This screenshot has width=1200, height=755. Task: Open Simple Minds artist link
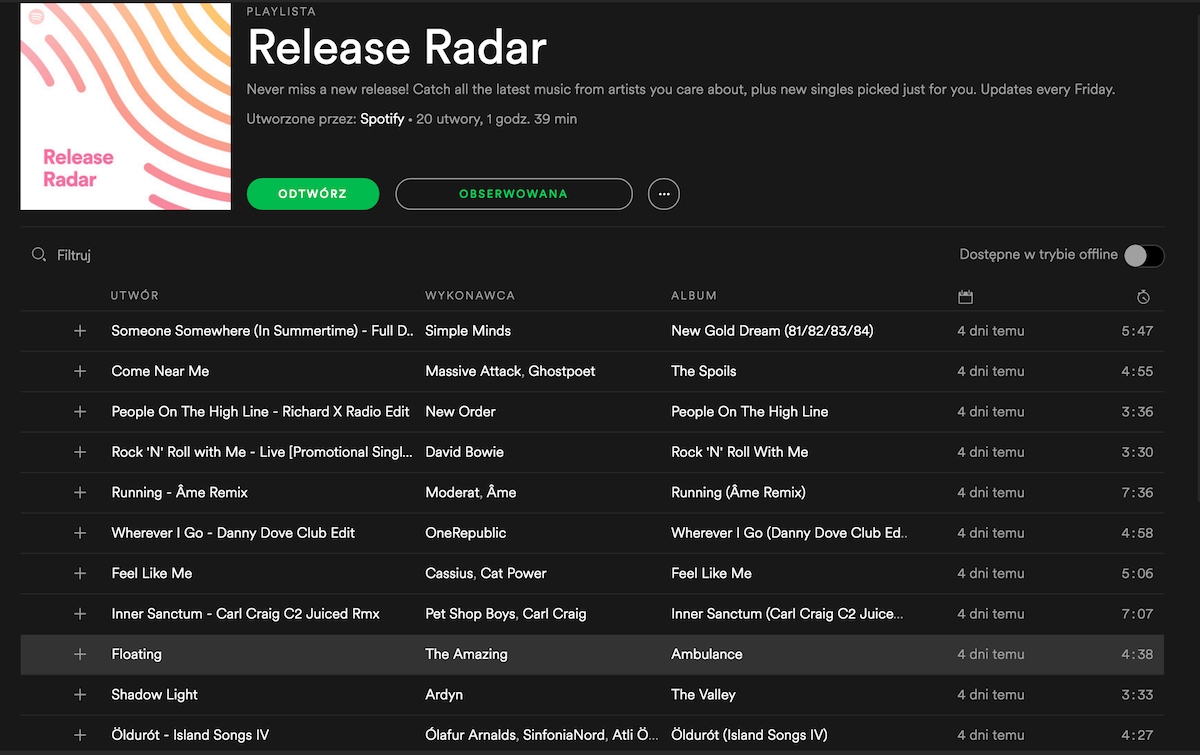click(468, 331)
